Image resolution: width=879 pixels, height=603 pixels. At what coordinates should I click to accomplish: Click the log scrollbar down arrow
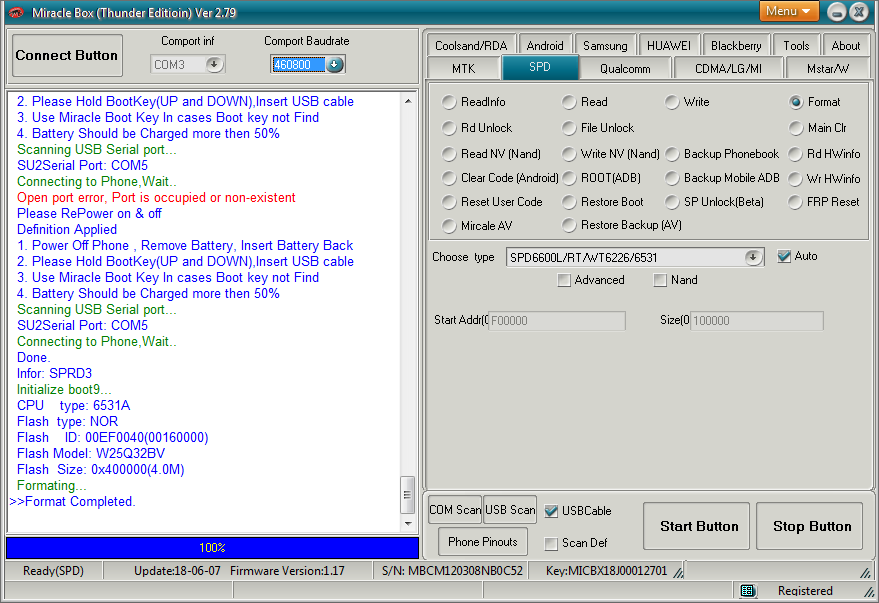408,523
